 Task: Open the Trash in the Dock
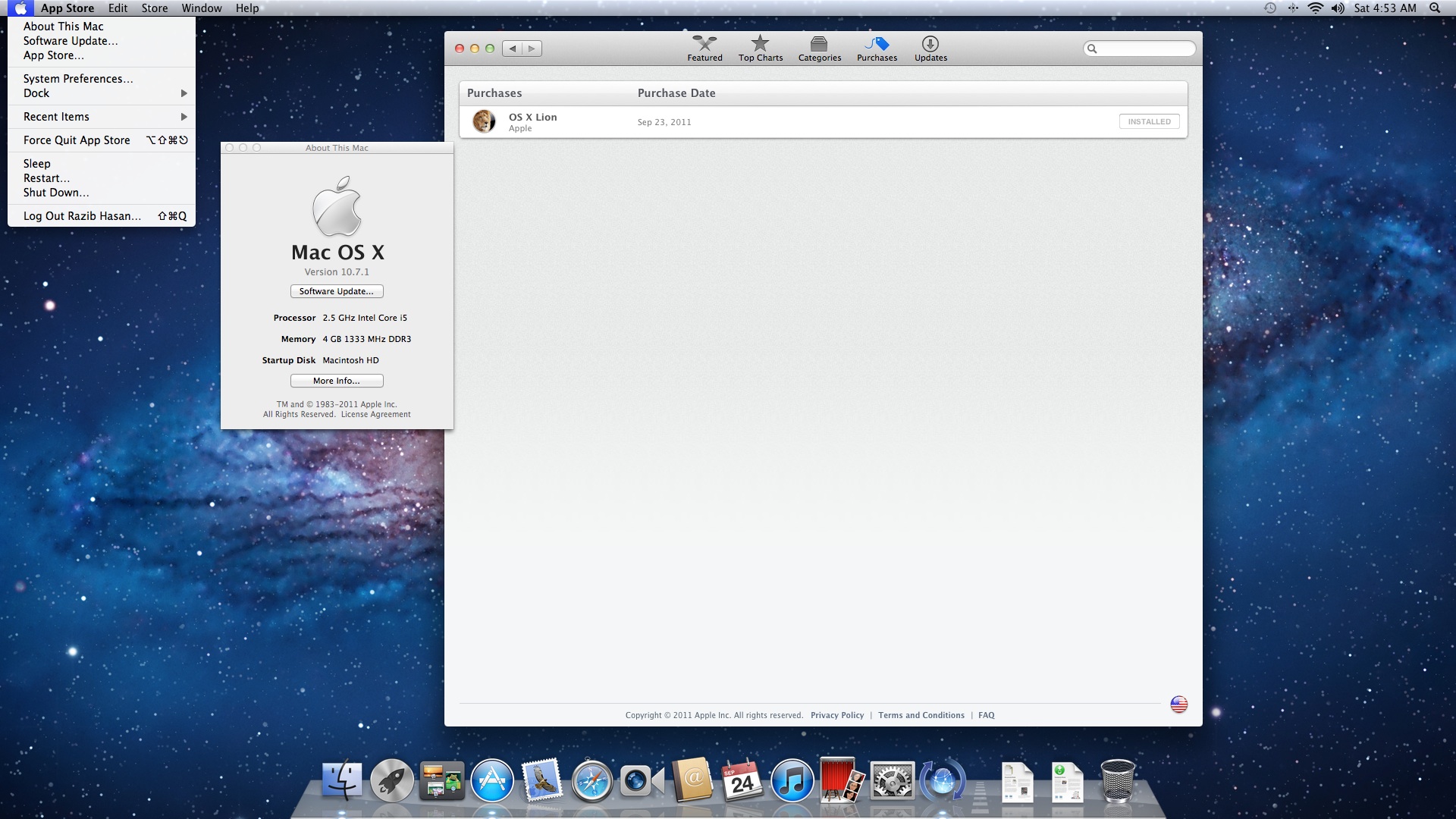[1118, 780]
